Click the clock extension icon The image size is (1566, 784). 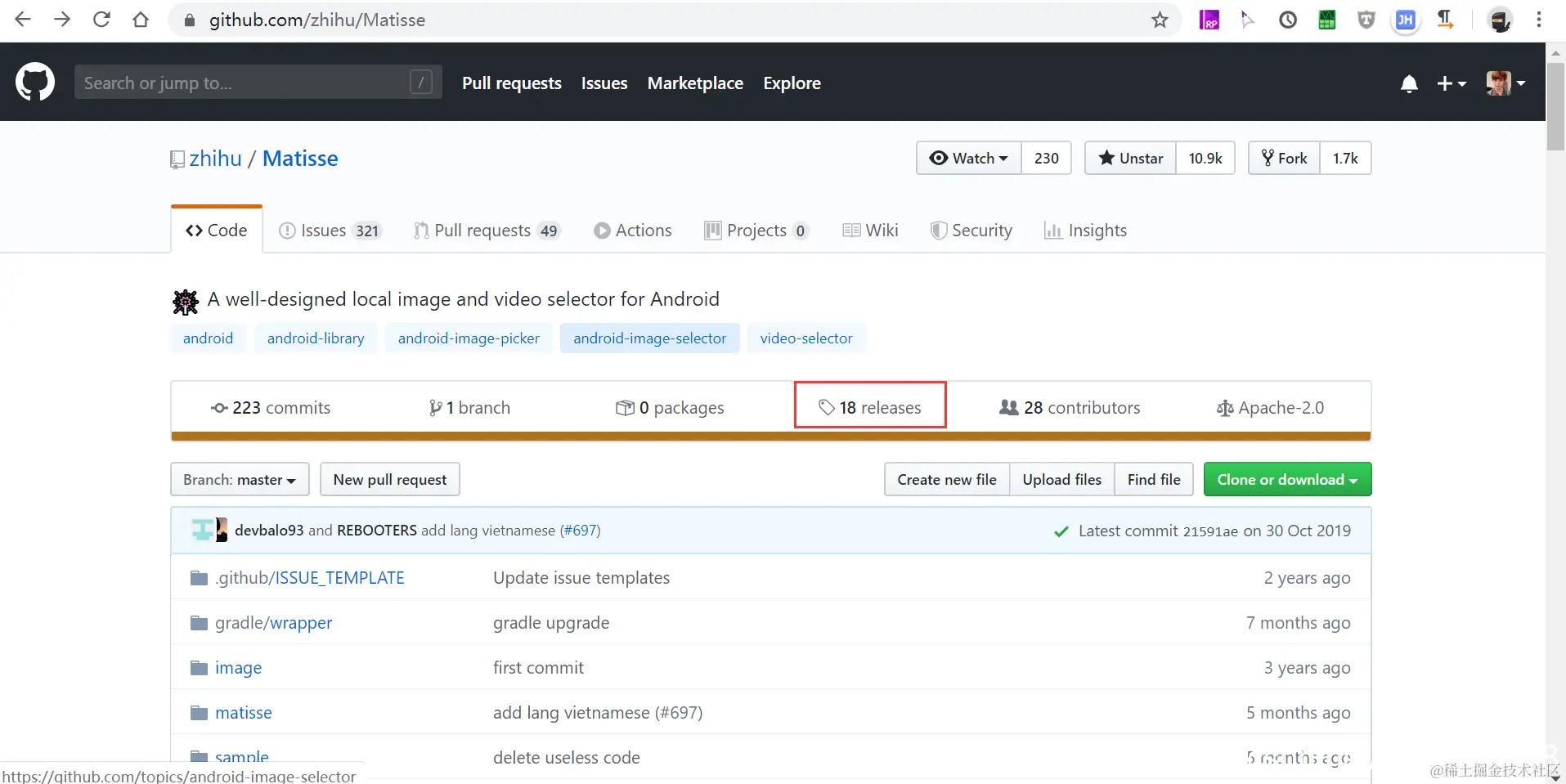tap(1288, 20)
